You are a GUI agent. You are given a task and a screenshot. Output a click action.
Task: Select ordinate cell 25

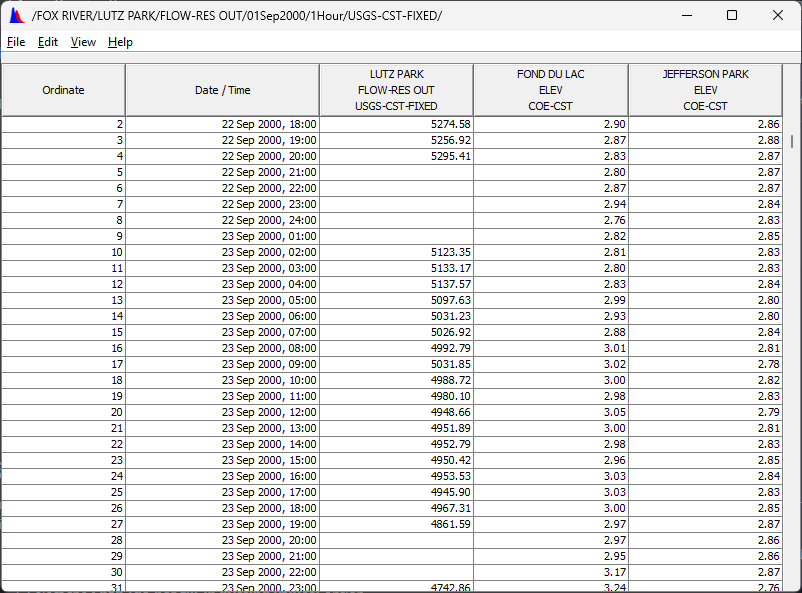pyautogui.click(x=63, y=492)
